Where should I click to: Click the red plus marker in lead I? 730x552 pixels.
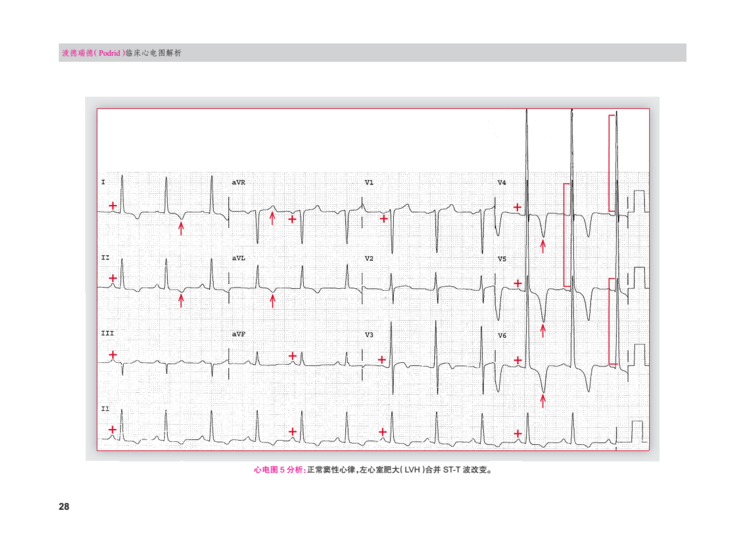113,206
